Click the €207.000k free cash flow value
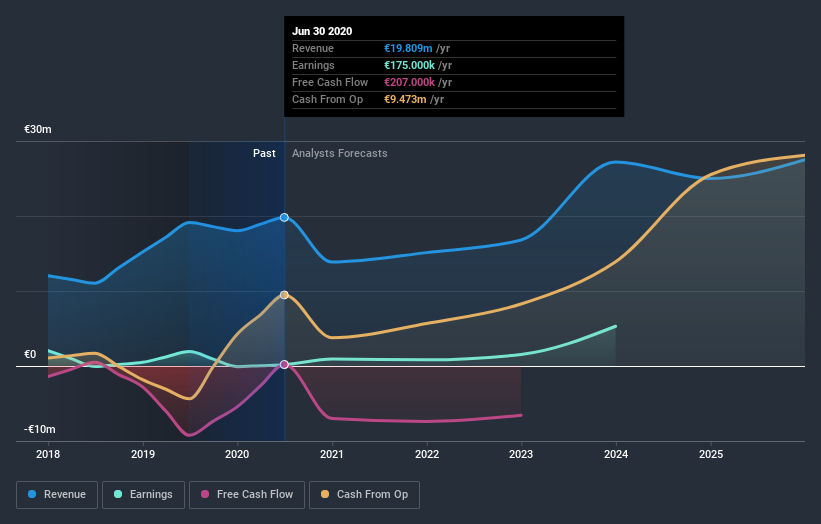The width and height of the screenshot is (821, 524). tap(409, 82)
